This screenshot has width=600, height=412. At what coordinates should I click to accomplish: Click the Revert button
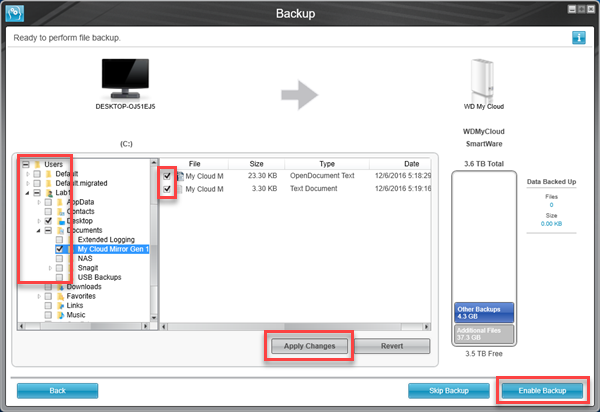pyautogui.click(x=392, y=346)
